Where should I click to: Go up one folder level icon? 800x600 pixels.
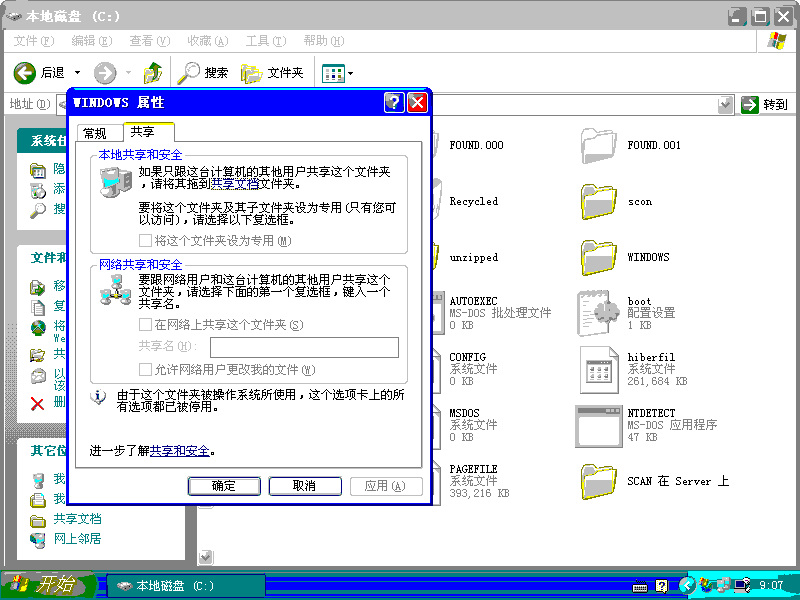click(153, 73)
